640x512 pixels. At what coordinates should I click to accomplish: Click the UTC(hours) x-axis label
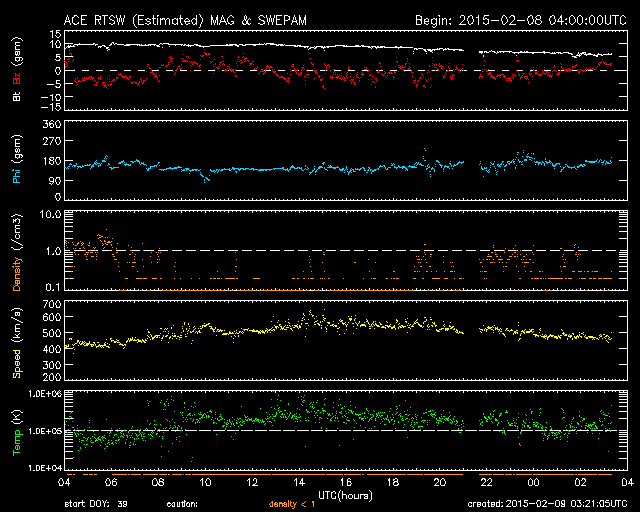pos(344,495)
